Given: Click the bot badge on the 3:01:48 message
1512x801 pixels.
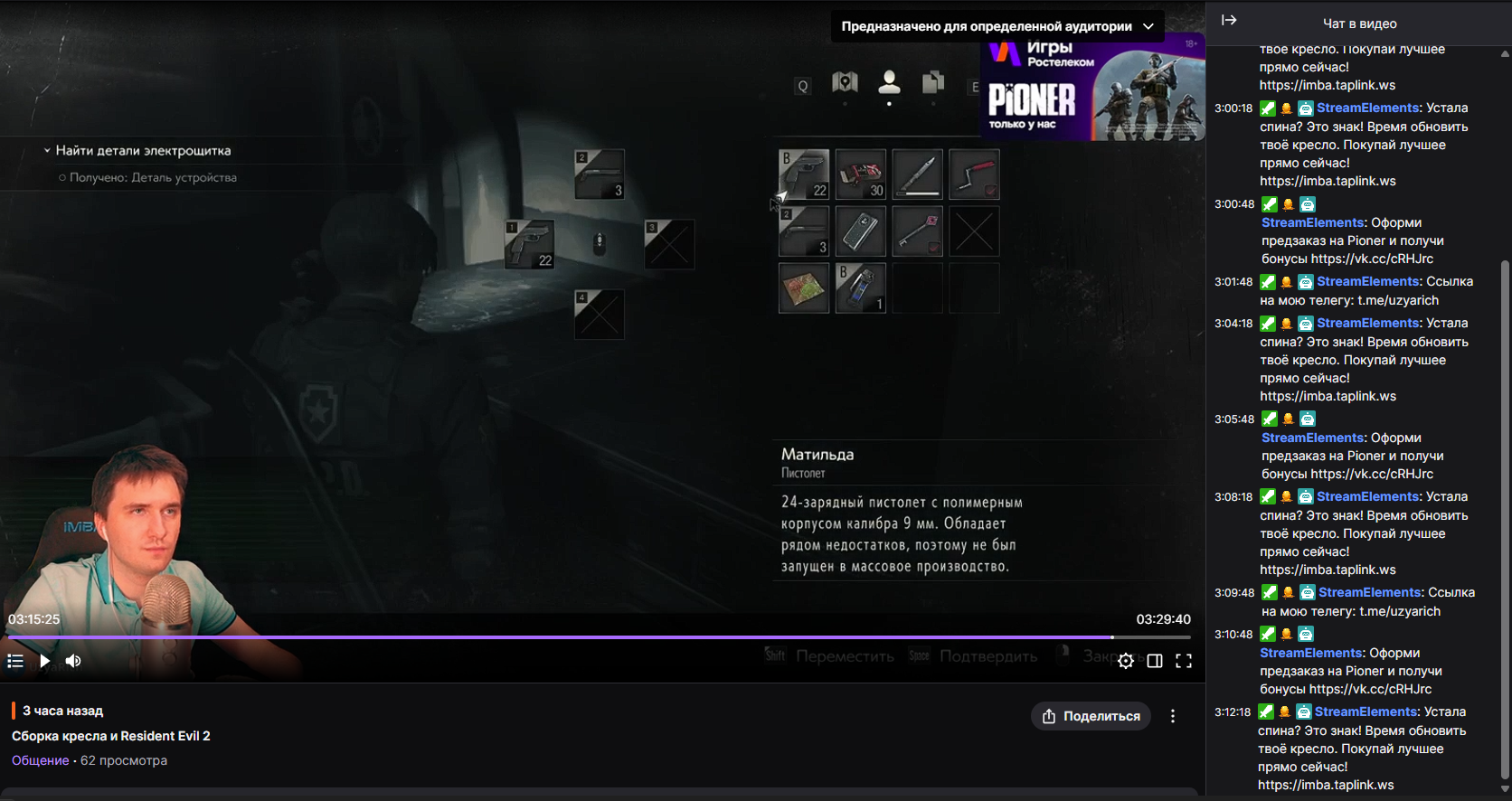Looking at the screenshot, I should (x=1306, y=282).
